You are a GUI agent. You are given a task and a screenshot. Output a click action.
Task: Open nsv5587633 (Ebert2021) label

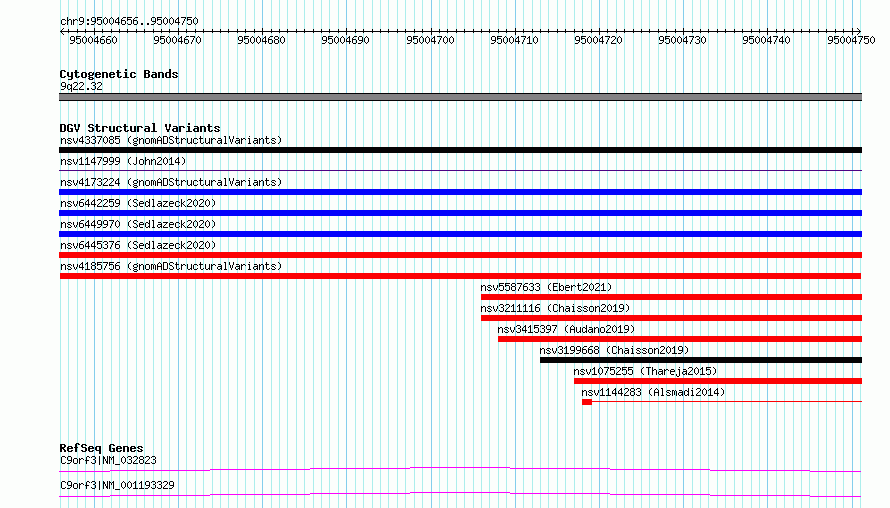[546, 287]
